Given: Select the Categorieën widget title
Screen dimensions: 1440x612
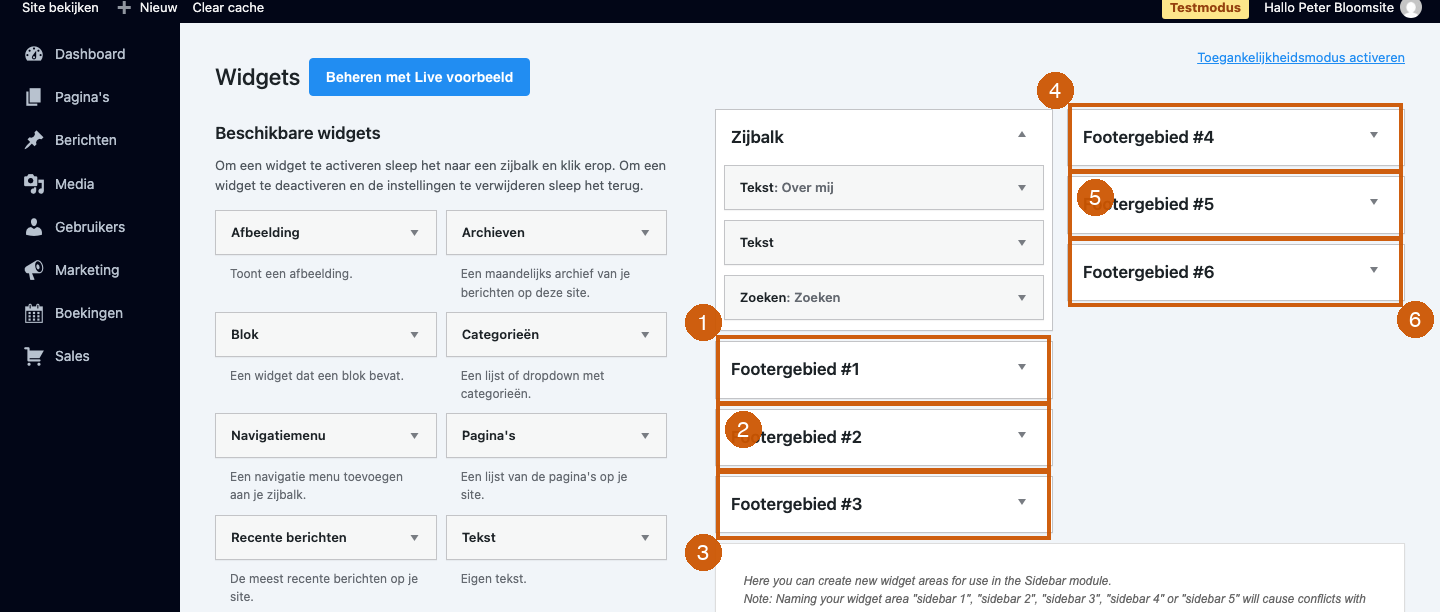Looking at the screenshot, I should click(x=500, y=334).
